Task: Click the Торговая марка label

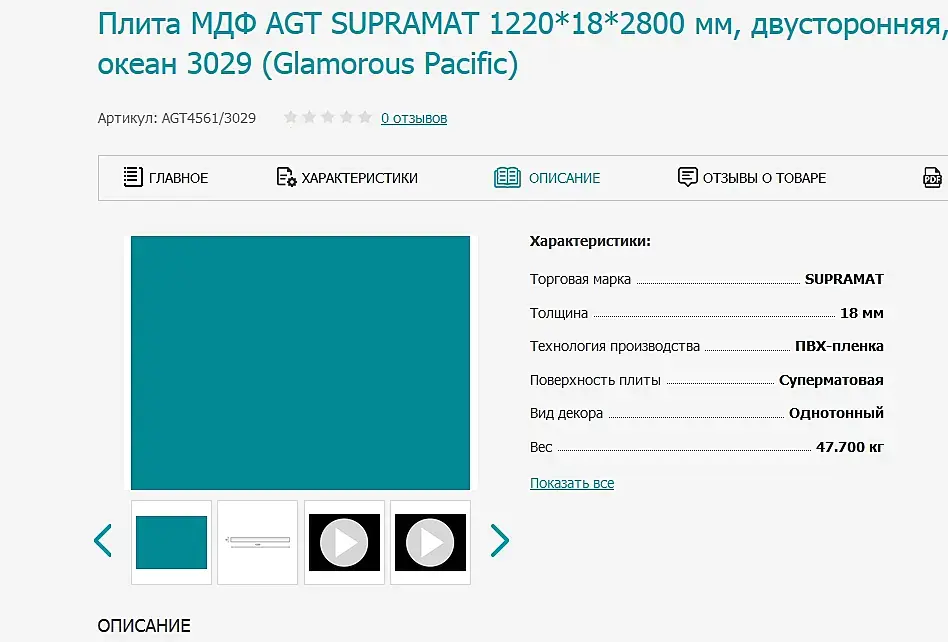Action: 580,279
